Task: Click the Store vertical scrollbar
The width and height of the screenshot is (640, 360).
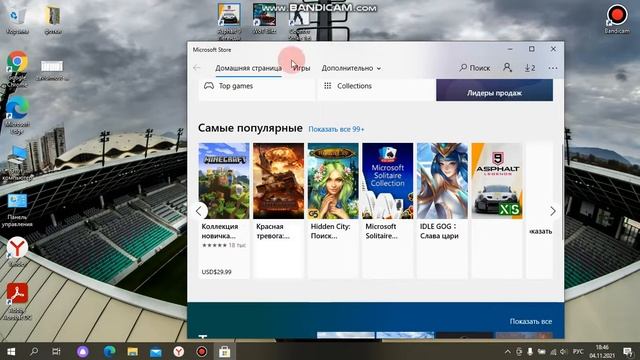Action: click(562, 192)
